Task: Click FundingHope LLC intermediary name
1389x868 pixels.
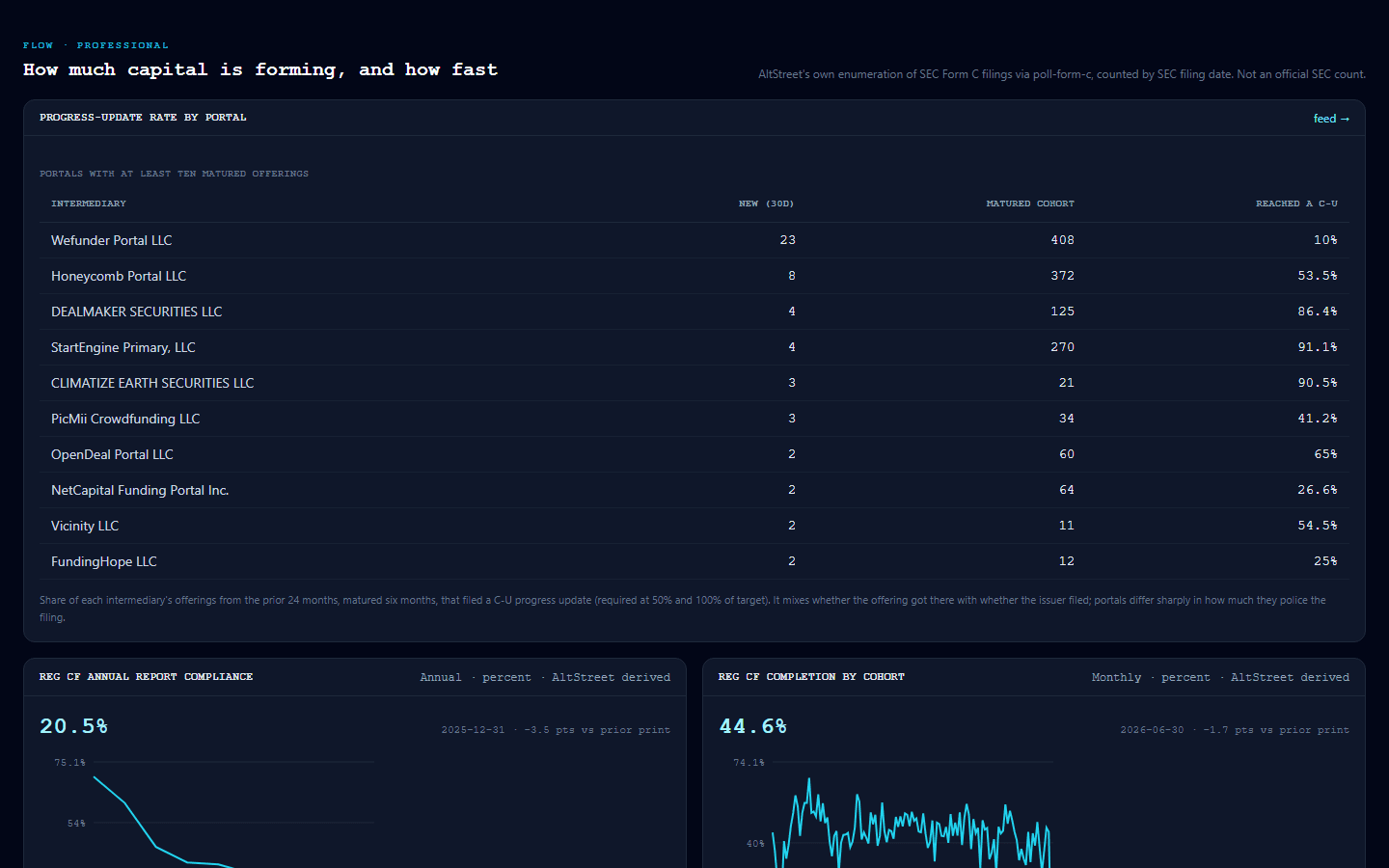Action: [103, 561]
